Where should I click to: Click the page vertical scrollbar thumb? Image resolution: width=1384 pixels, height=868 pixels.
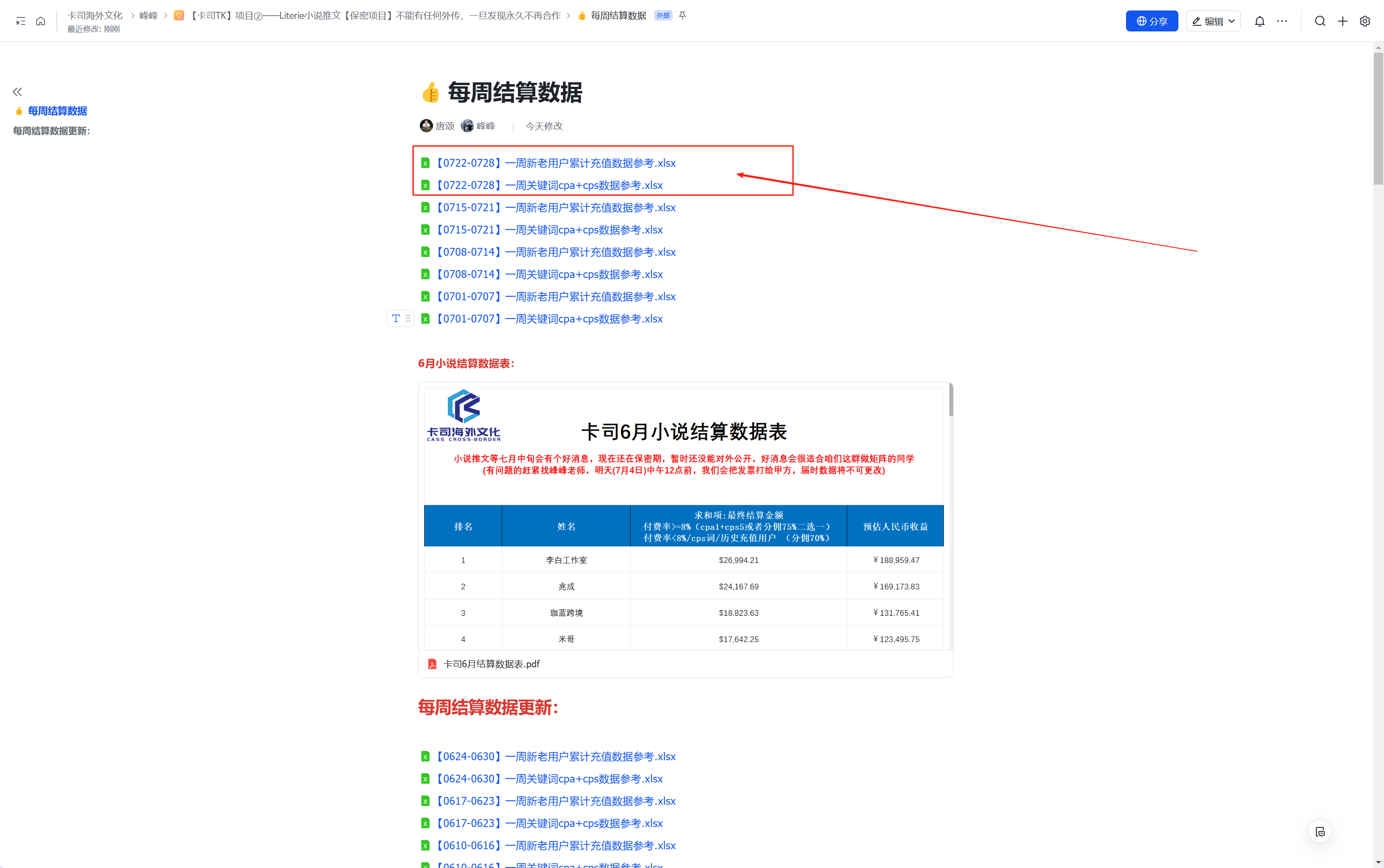coord(1378,119)
